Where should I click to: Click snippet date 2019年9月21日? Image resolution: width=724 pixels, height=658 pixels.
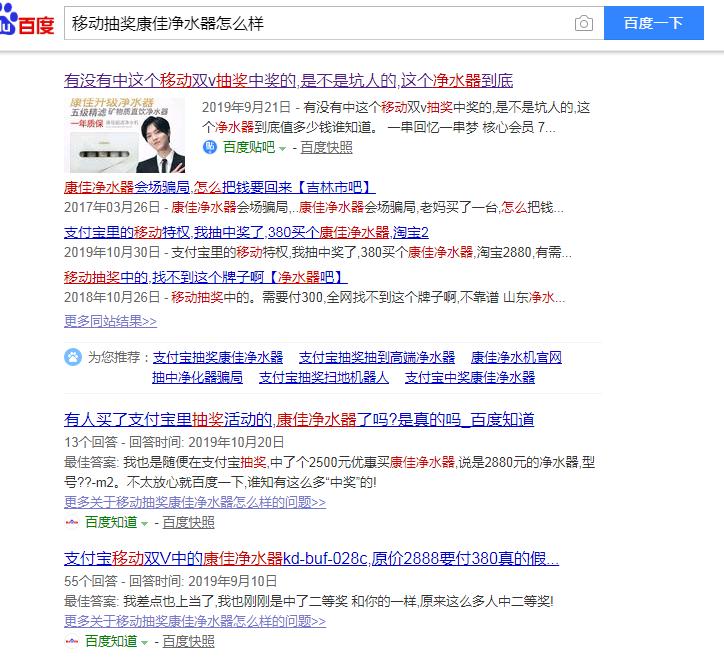[x=246, y=107]
